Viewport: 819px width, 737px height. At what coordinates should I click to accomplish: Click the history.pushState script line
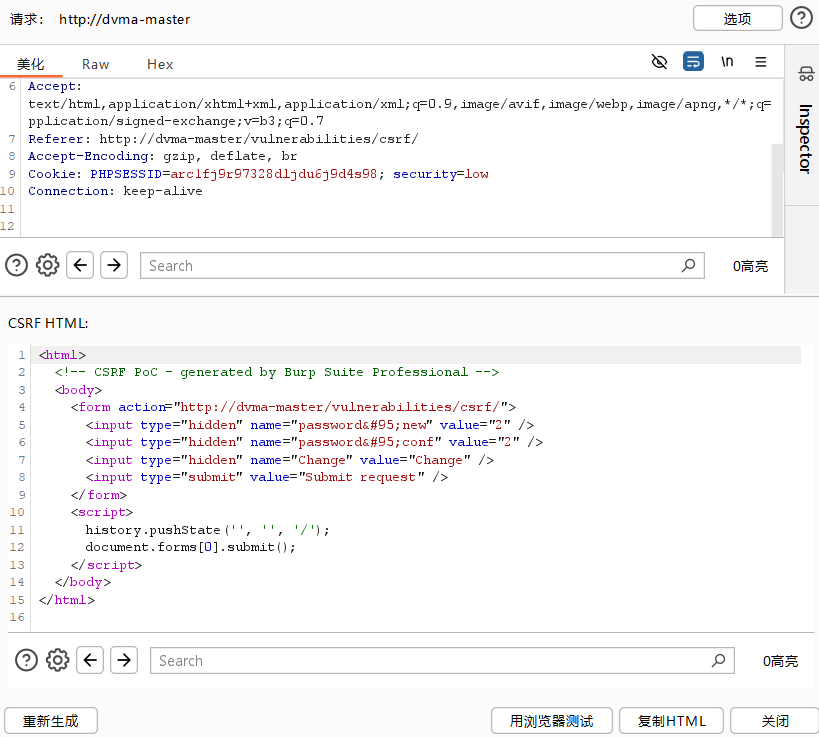coord(207,530)
